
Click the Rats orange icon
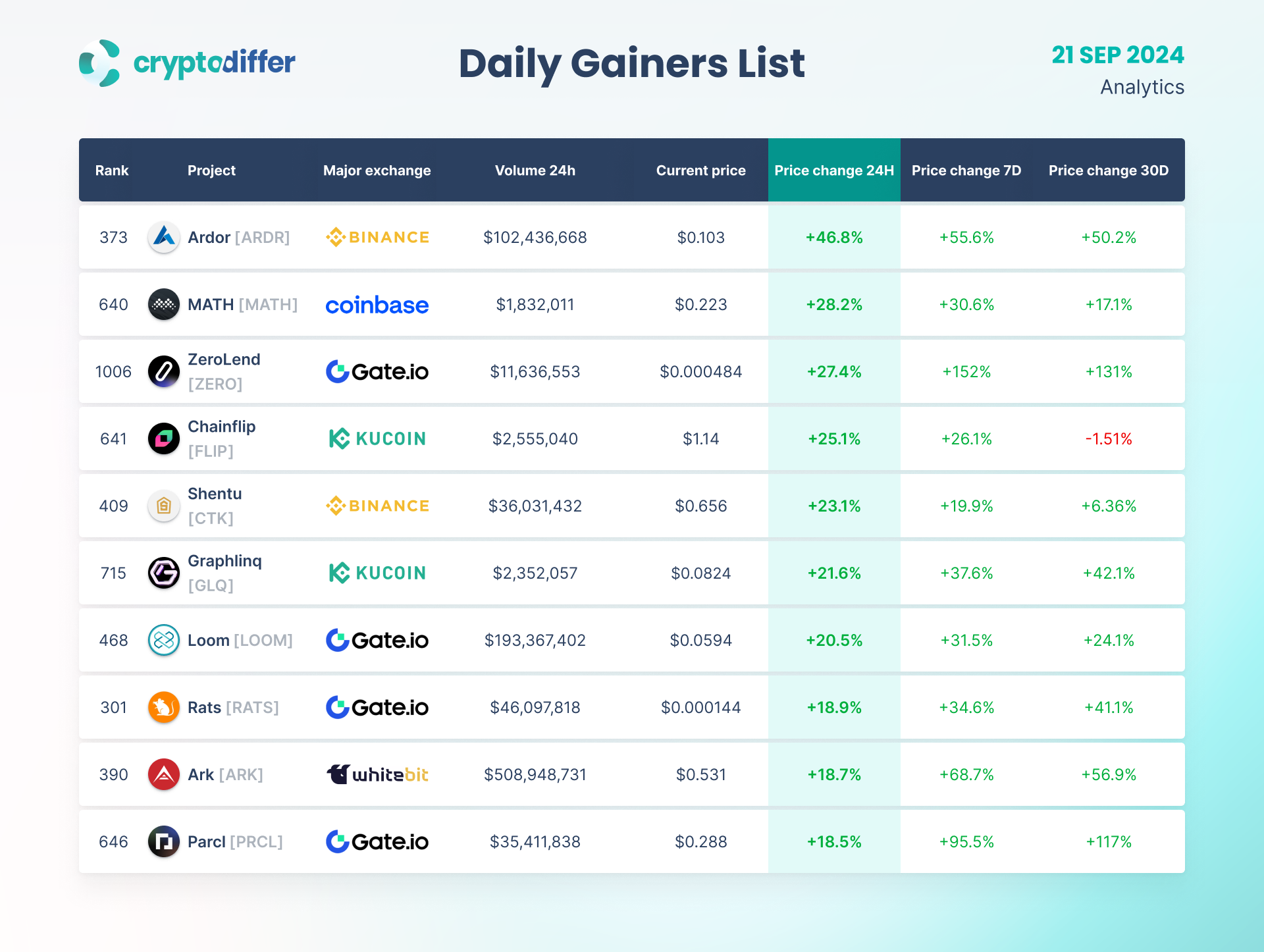coord(164,708)
